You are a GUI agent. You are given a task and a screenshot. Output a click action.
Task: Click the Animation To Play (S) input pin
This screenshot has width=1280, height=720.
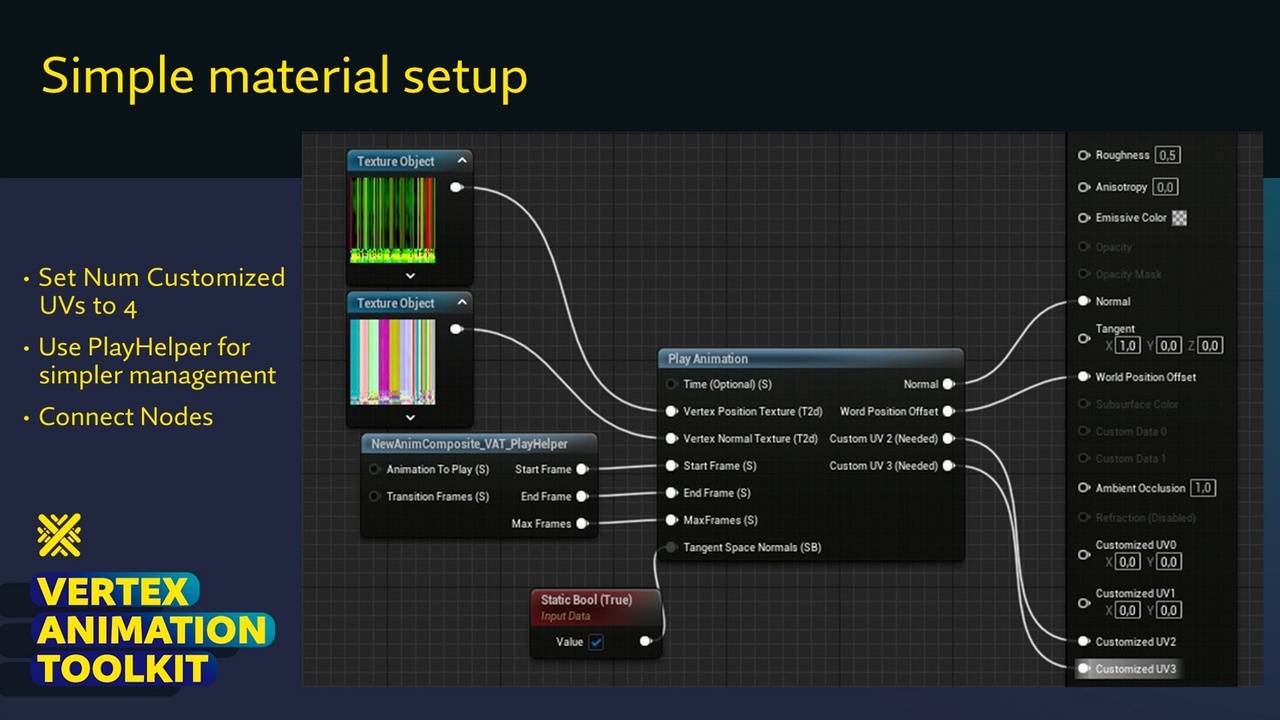(375, 469)
